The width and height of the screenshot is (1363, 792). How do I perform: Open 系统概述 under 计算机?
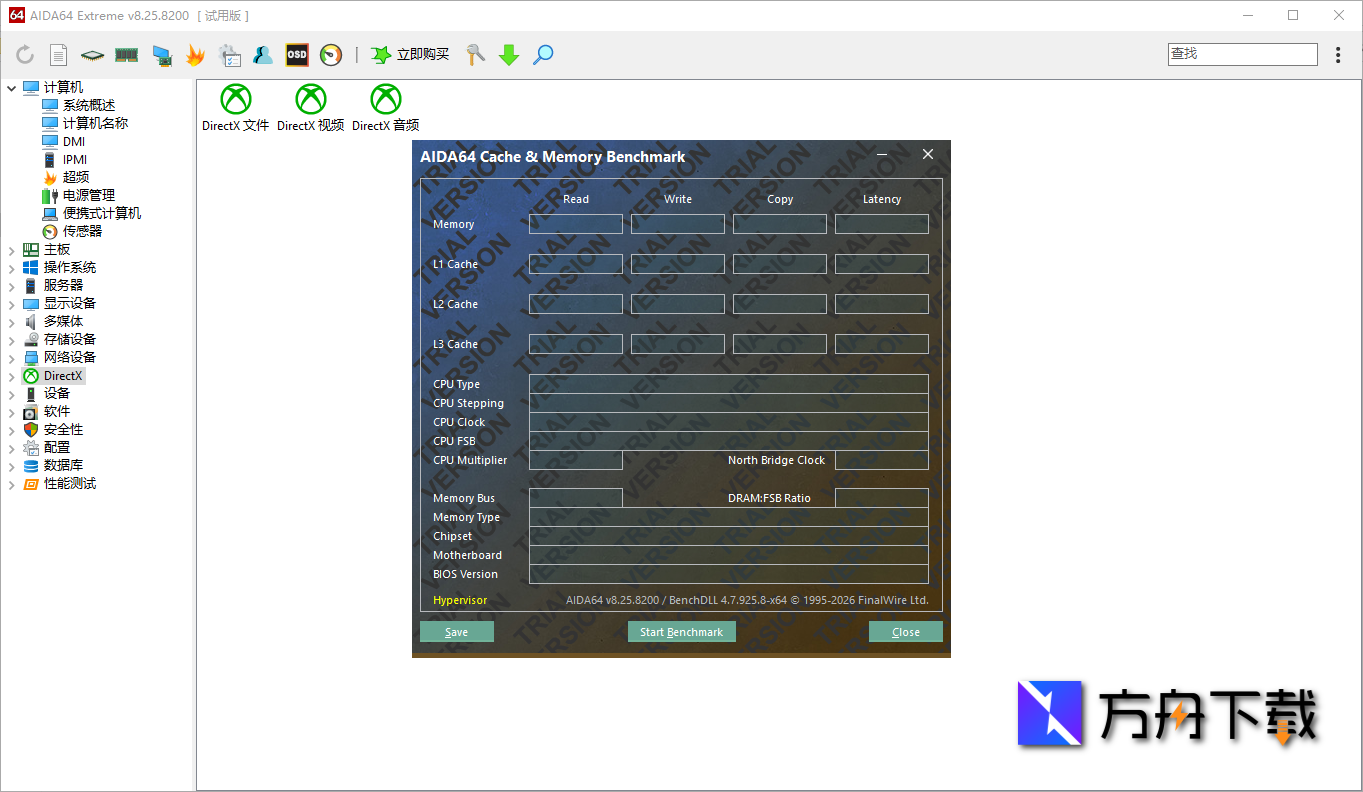89,104
